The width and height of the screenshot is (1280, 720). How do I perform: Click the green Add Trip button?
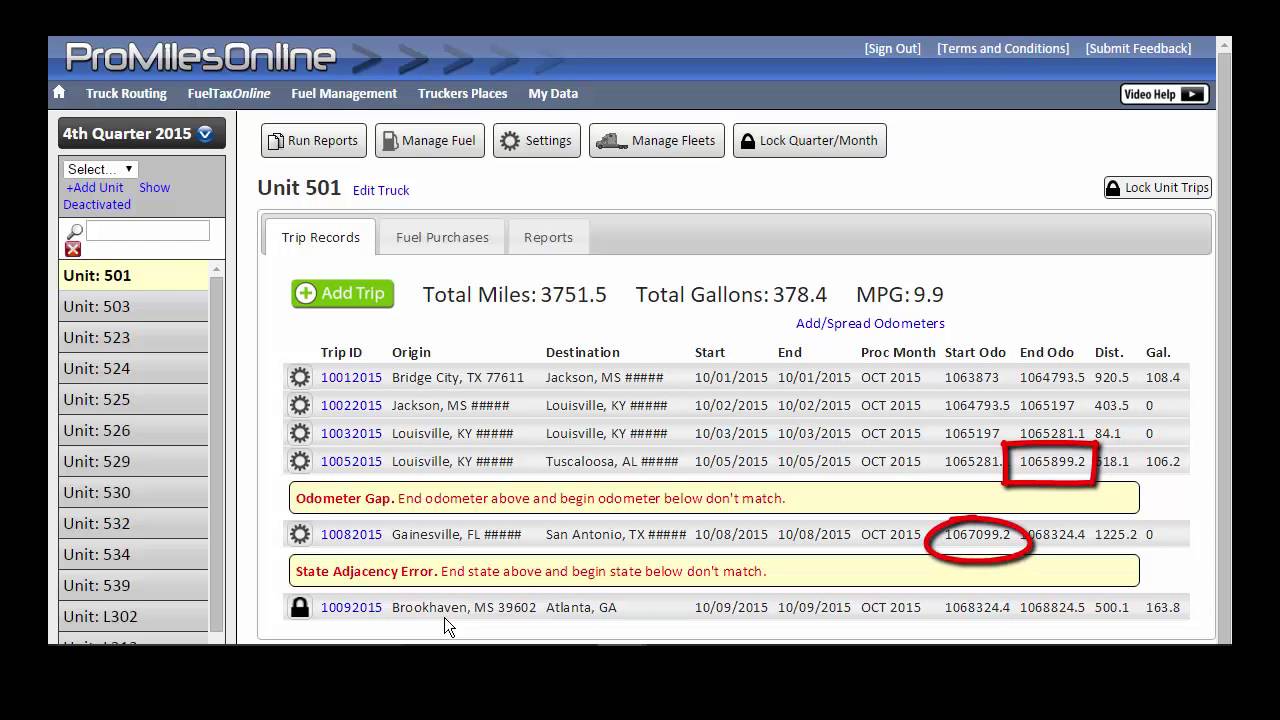tap(343, 293)
